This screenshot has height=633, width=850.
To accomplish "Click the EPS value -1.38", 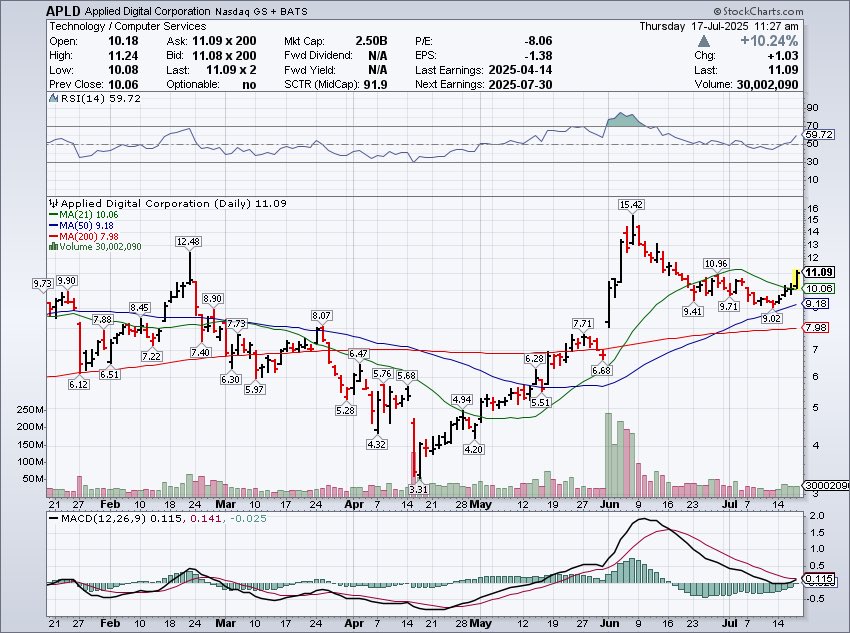I will (x=538, y=55).
